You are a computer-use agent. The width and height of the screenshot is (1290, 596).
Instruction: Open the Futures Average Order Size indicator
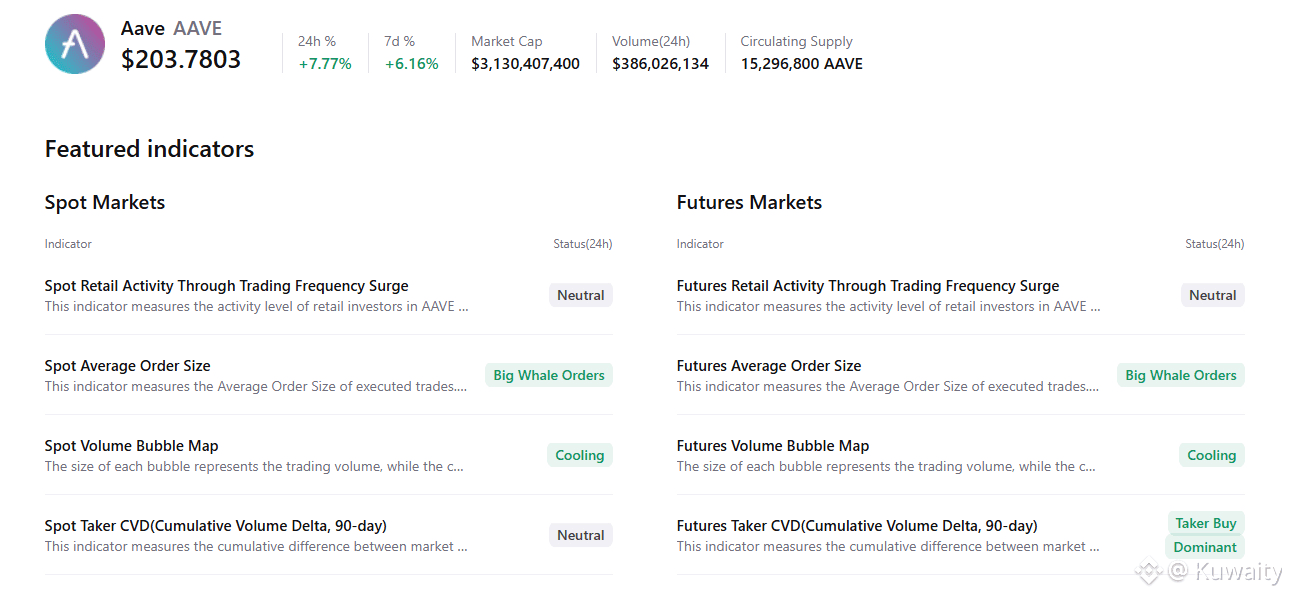(768, 366)
